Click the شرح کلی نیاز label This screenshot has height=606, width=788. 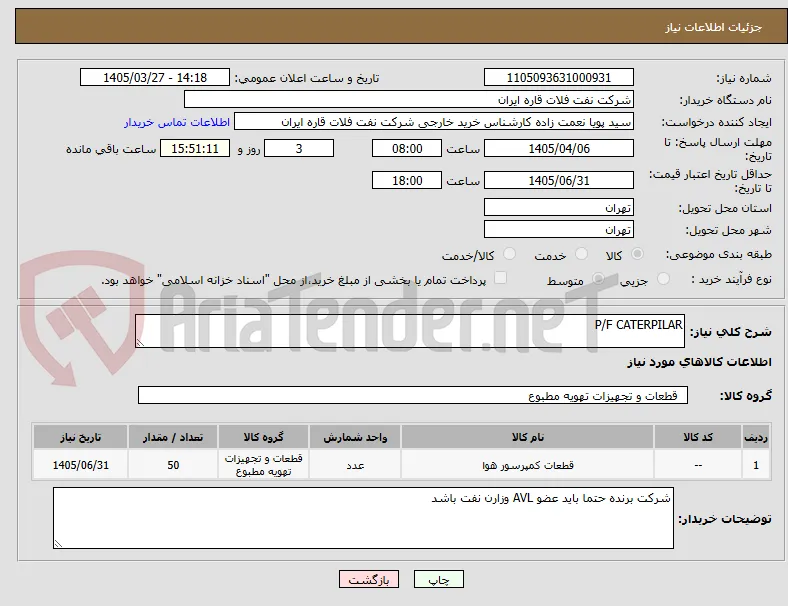730,332
